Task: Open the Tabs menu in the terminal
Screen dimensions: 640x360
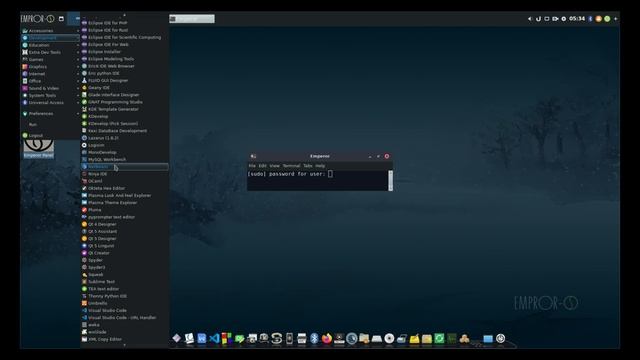Action: pos(308,166)
